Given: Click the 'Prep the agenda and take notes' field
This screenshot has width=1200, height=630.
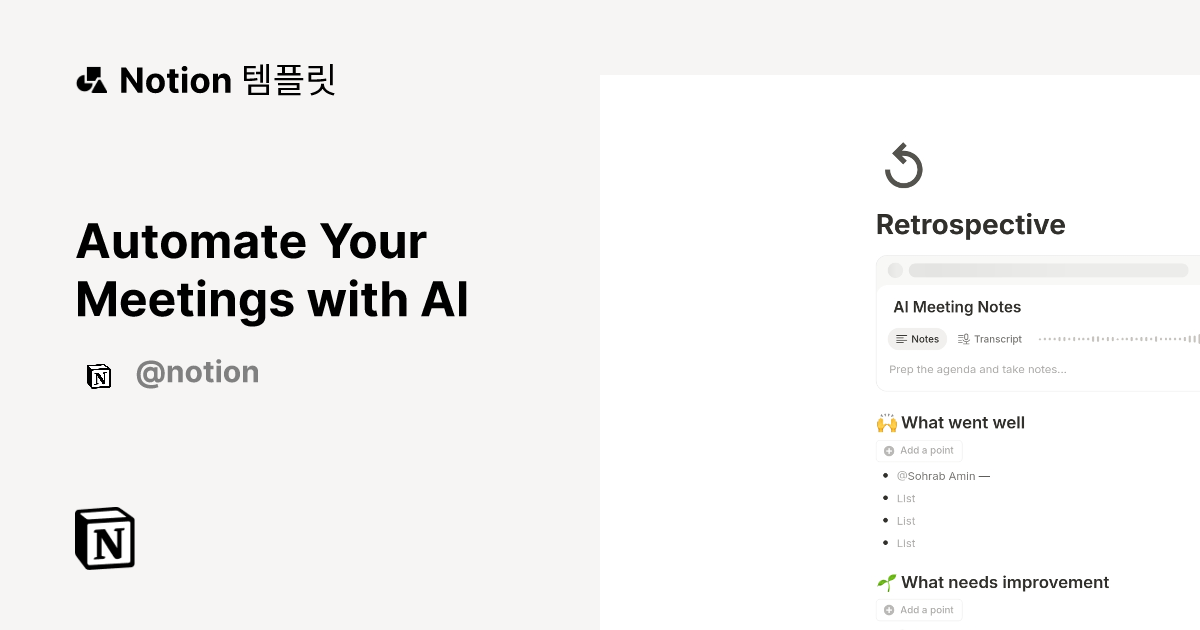Looking at the screenshot, I should click(x=978, y=369).
